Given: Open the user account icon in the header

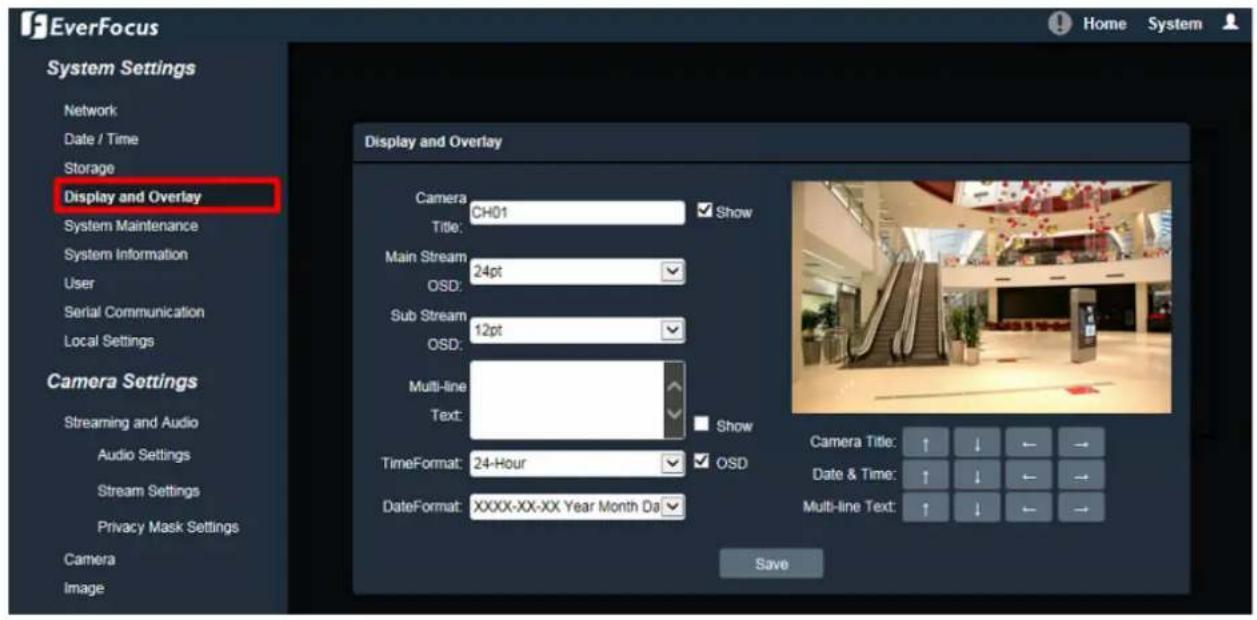Looking at the screenshot, I should pyautogui.click(x=1230, y=23).
